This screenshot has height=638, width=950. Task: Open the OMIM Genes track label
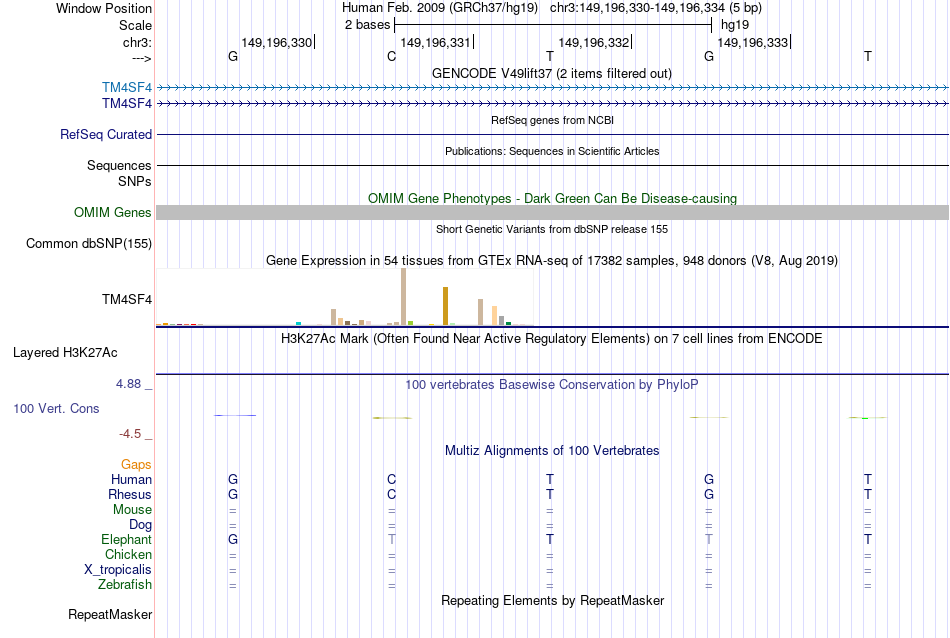(x=112, y=212)
